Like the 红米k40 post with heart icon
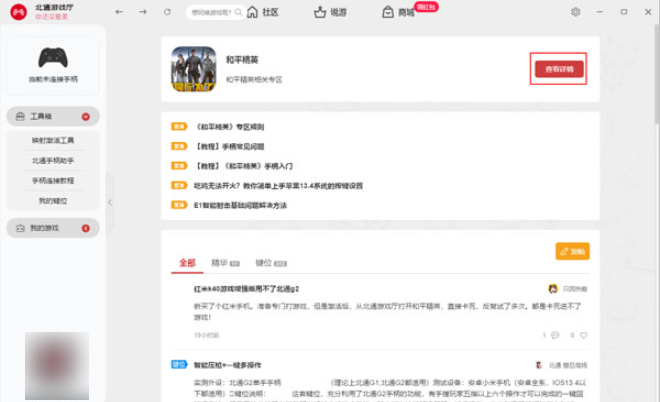The width and height of the screenshot is (660, 402). coord(583,335)
